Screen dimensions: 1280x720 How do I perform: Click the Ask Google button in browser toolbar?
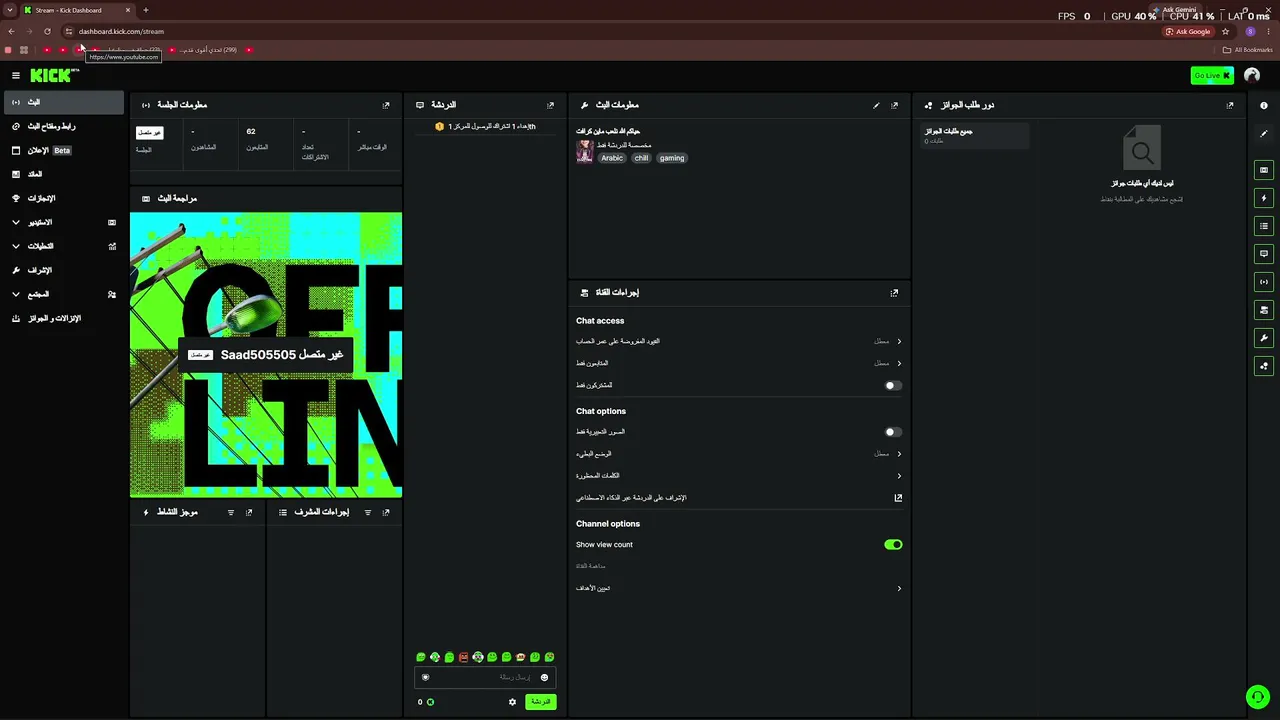coord(1188,31)
